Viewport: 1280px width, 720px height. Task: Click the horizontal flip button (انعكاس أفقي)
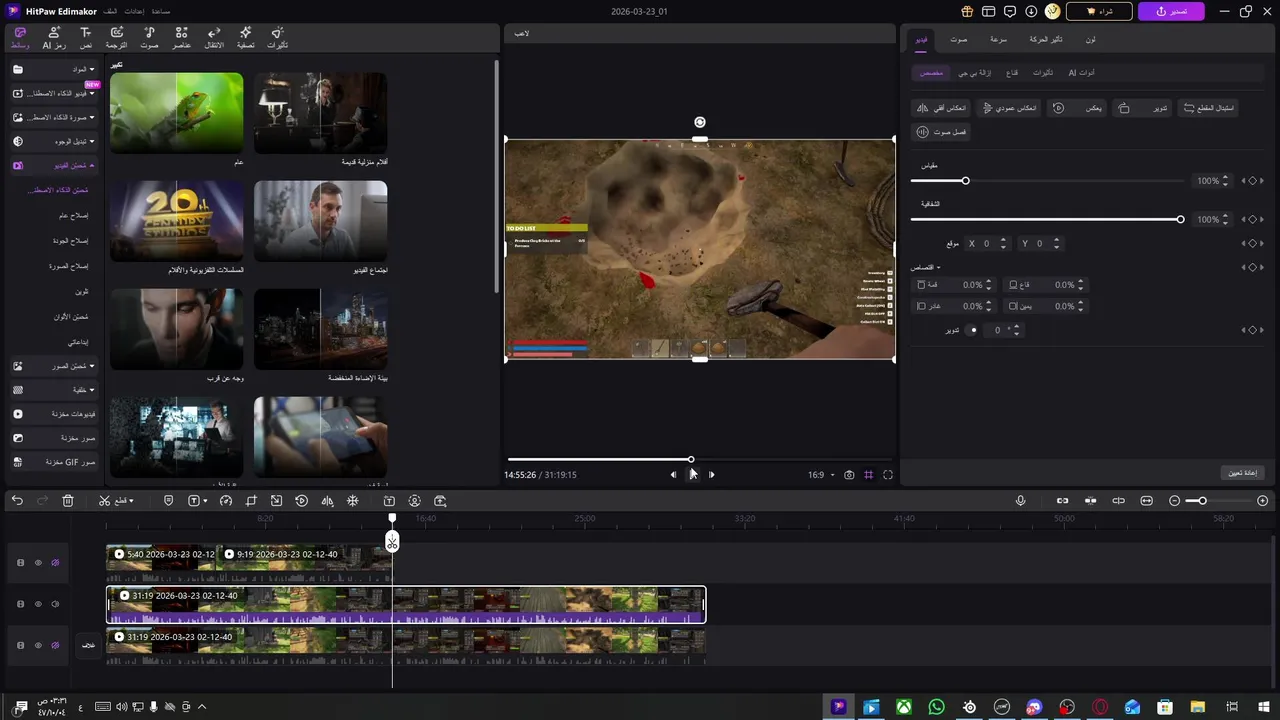(x=942, y=108)
